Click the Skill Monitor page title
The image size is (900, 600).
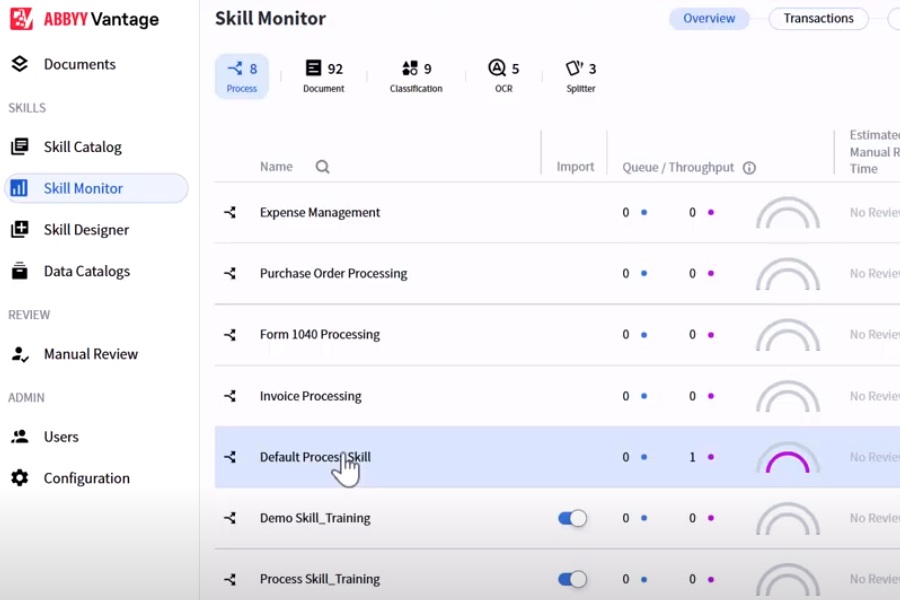270,18
